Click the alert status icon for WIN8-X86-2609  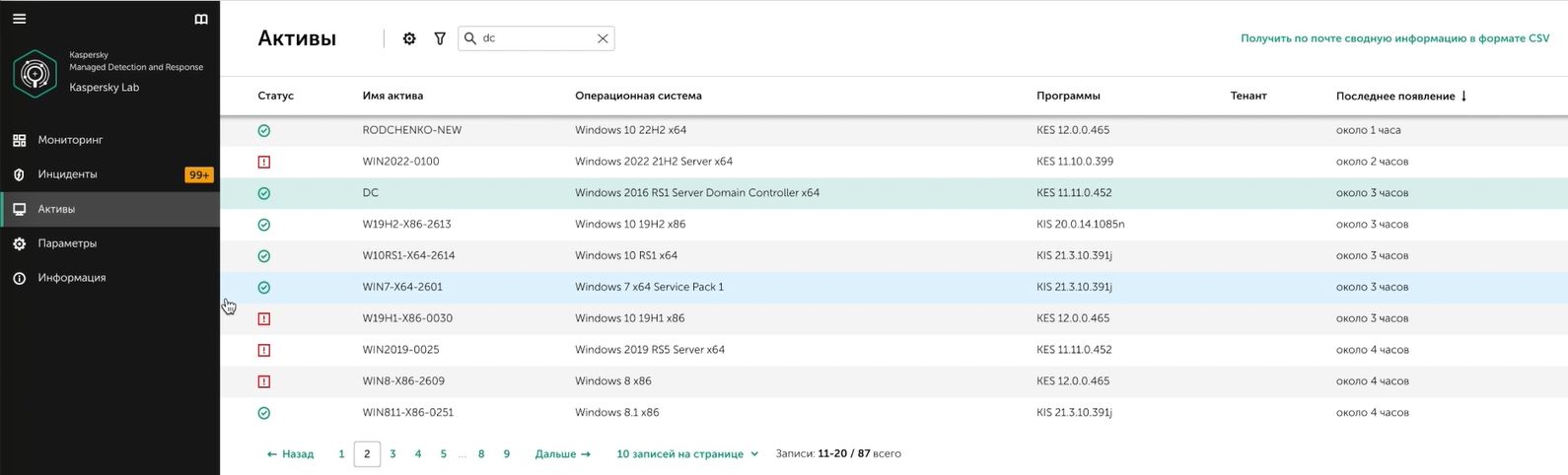tap(264, 381)
